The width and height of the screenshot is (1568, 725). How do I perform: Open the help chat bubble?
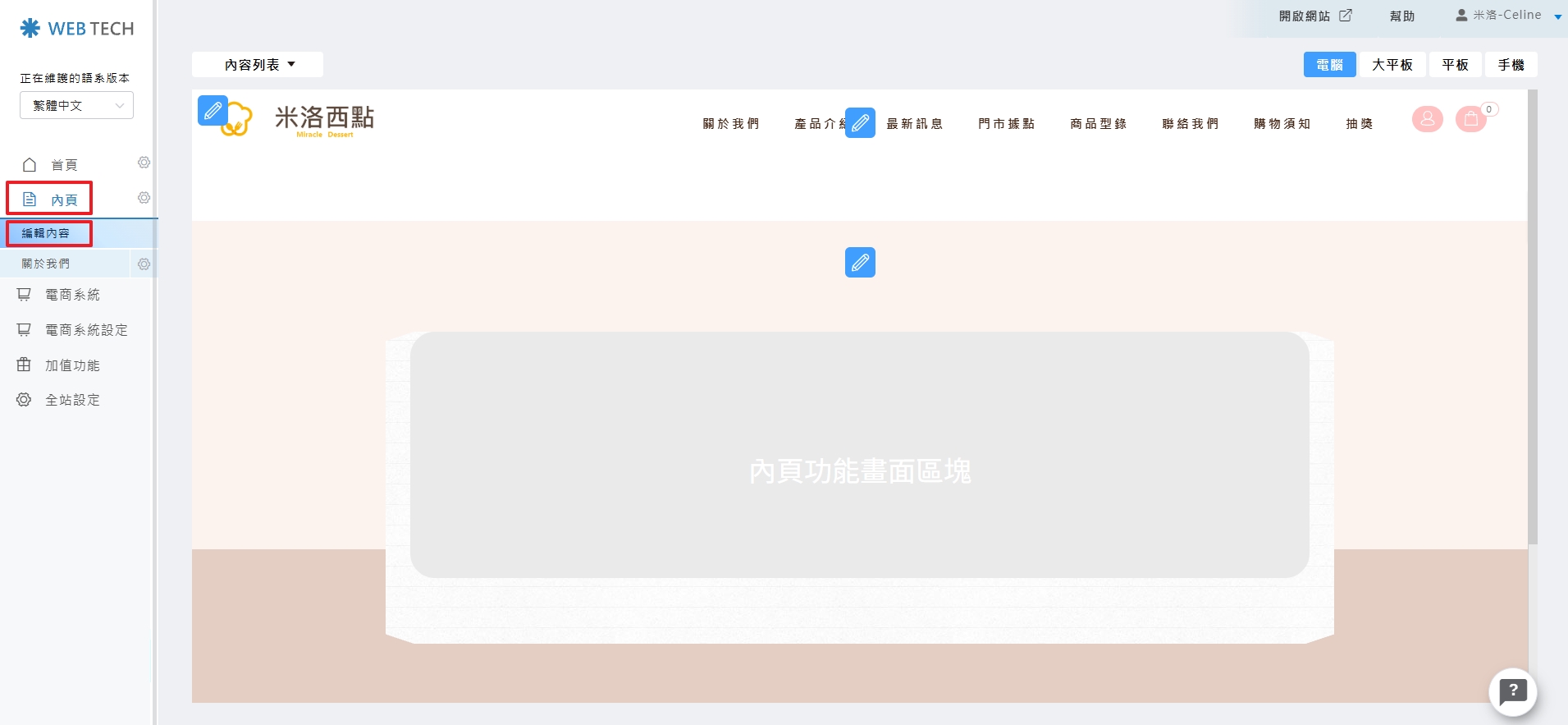point(1513,692)
